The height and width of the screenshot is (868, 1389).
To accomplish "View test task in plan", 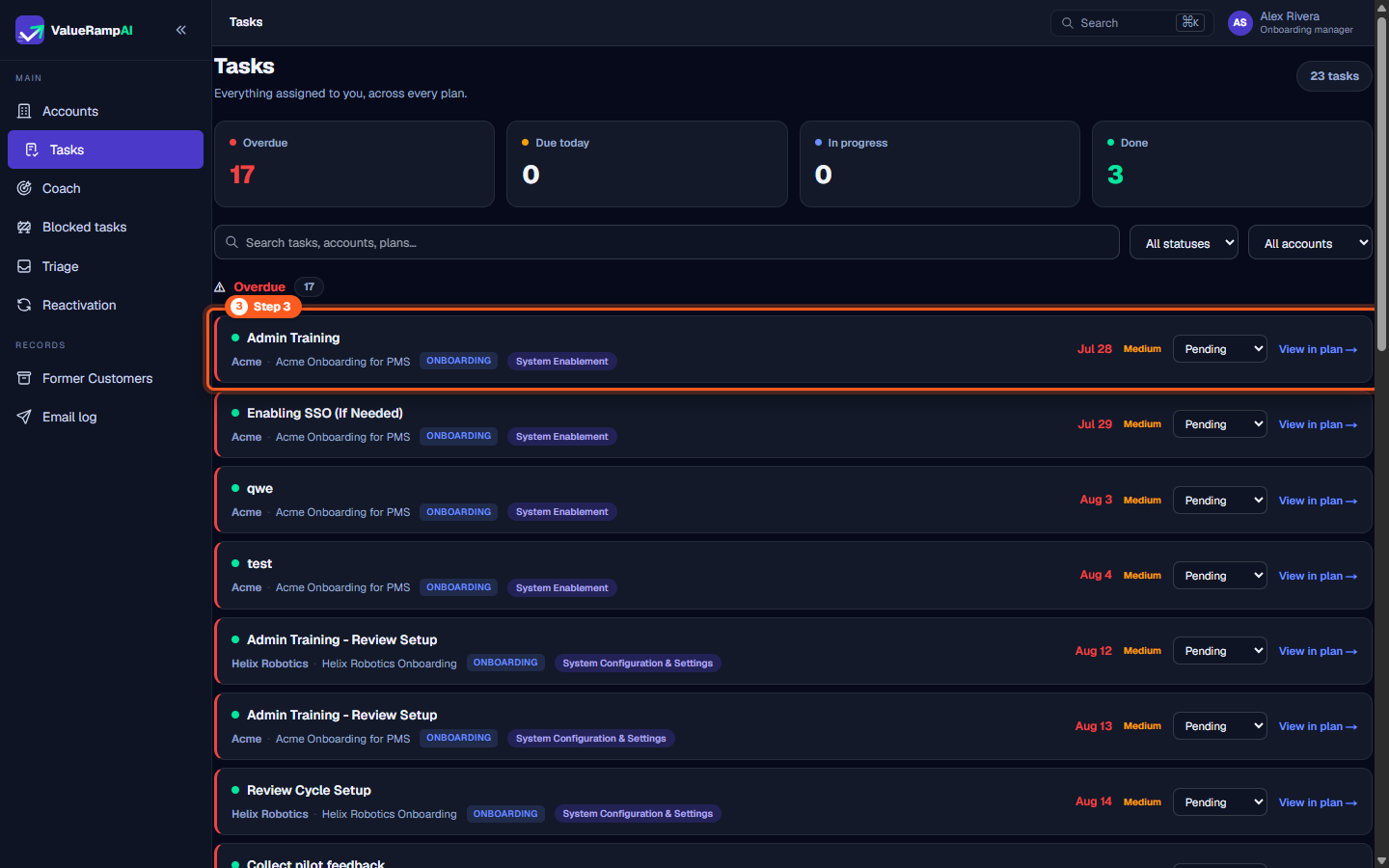I will pos(1318,576).
